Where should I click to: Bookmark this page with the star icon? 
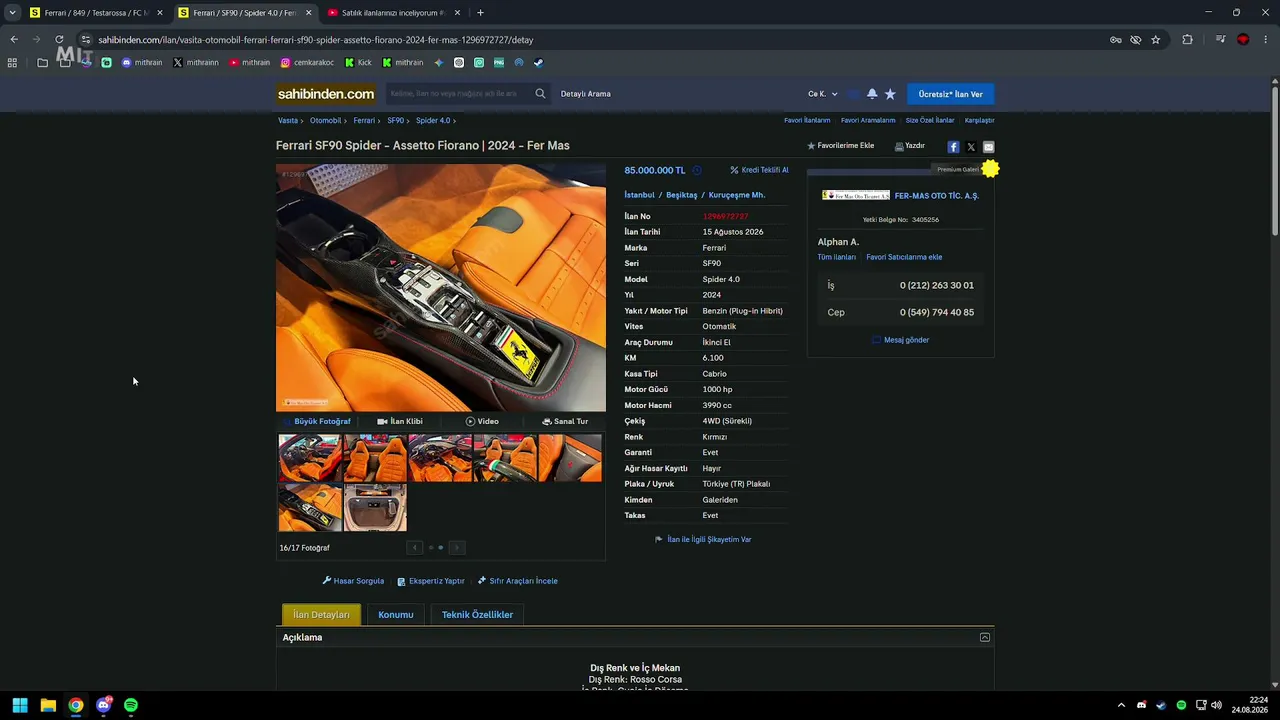tap(1156, 40)
